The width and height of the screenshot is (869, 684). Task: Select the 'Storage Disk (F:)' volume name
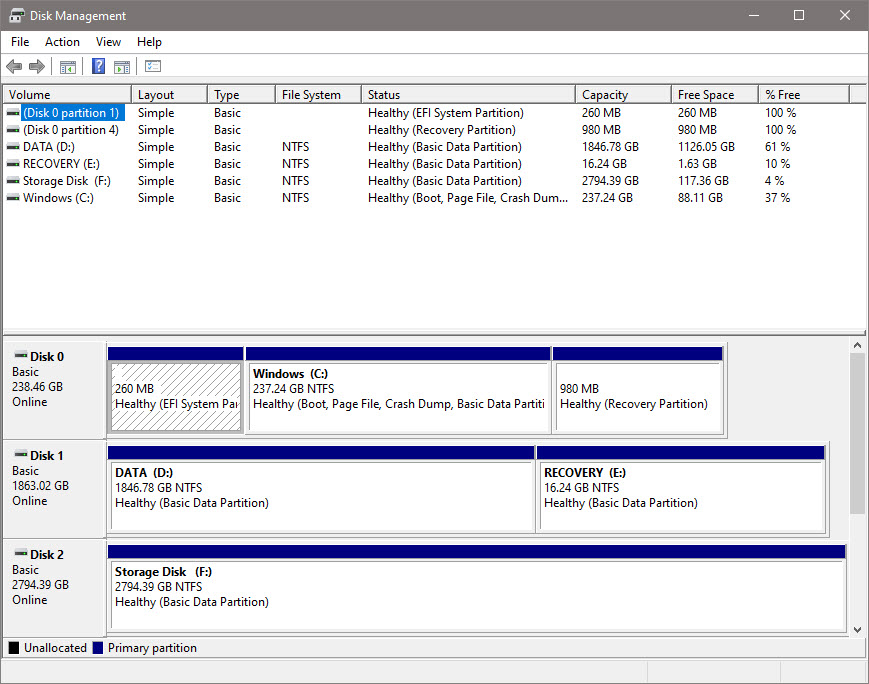coord(67,181)
